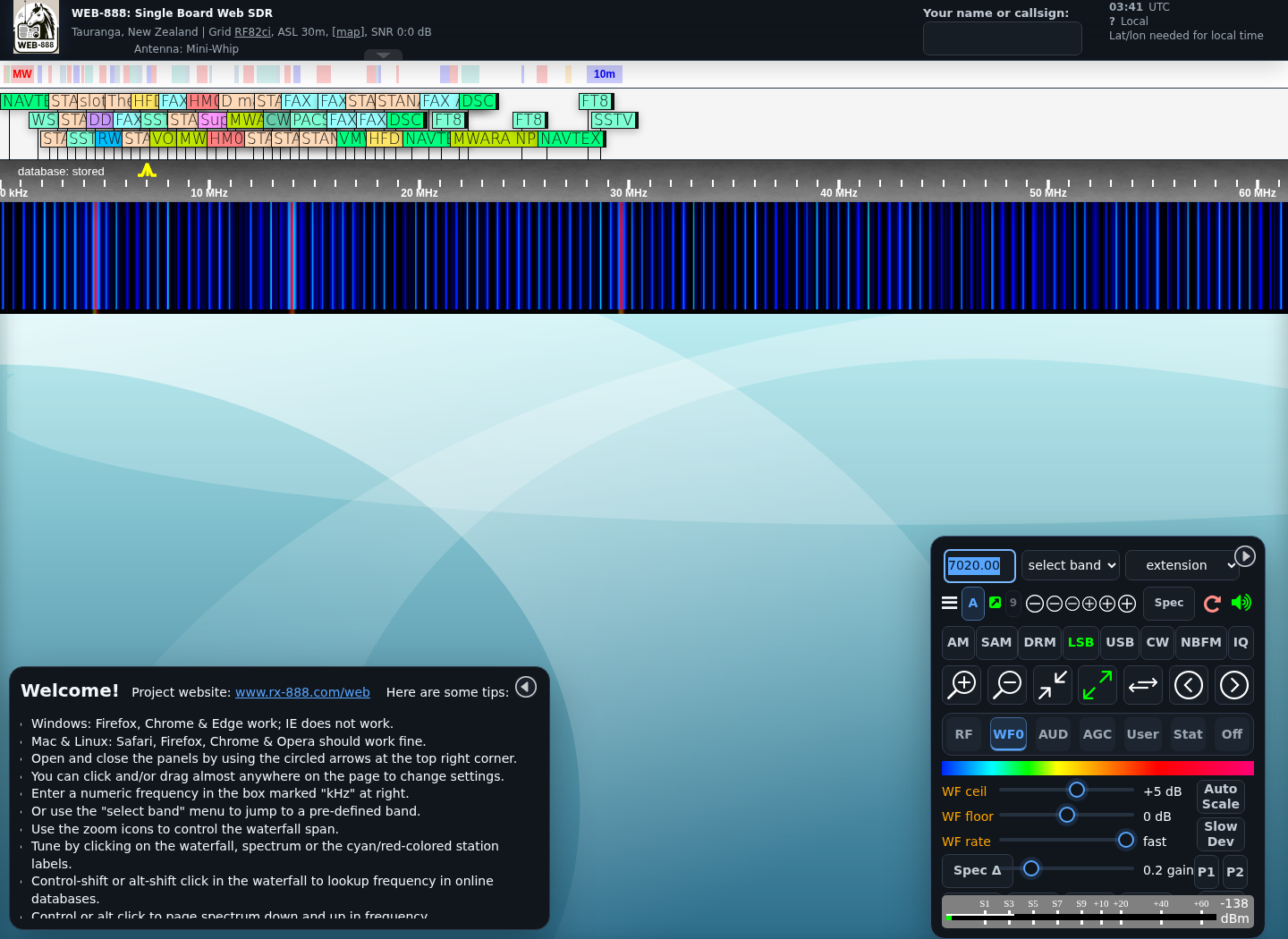Click the down arrow tab under the top bar

point(383,55)
